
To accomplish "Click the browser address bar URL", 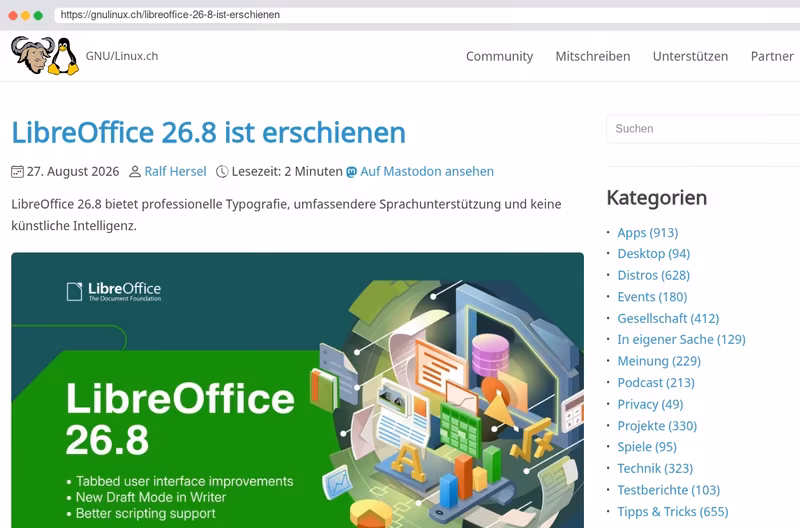I will pyautogui.click(x=170, y=15).
